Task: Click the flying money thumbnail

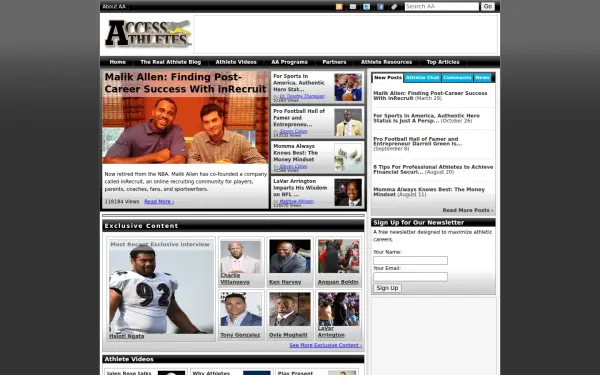Action: [348, 157]
